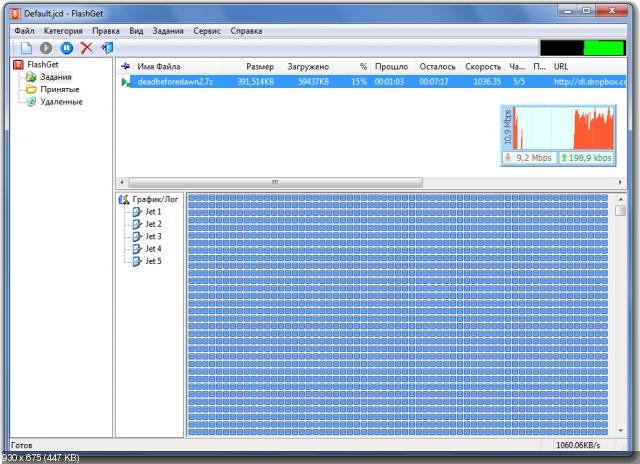Click the New download toolbar icon
The width and height of the screenshot is (640, 464).
pyautogui.click(x=26, y=48)
